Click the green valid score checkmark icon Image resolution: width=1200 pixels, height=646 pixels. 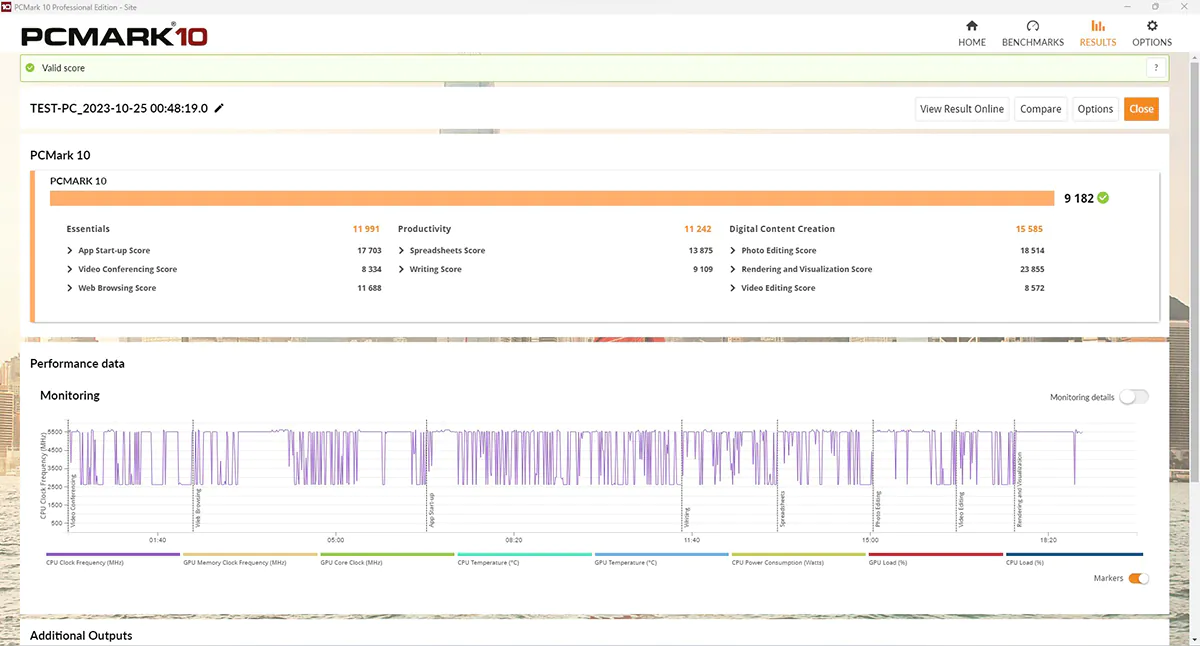(30, 68)
